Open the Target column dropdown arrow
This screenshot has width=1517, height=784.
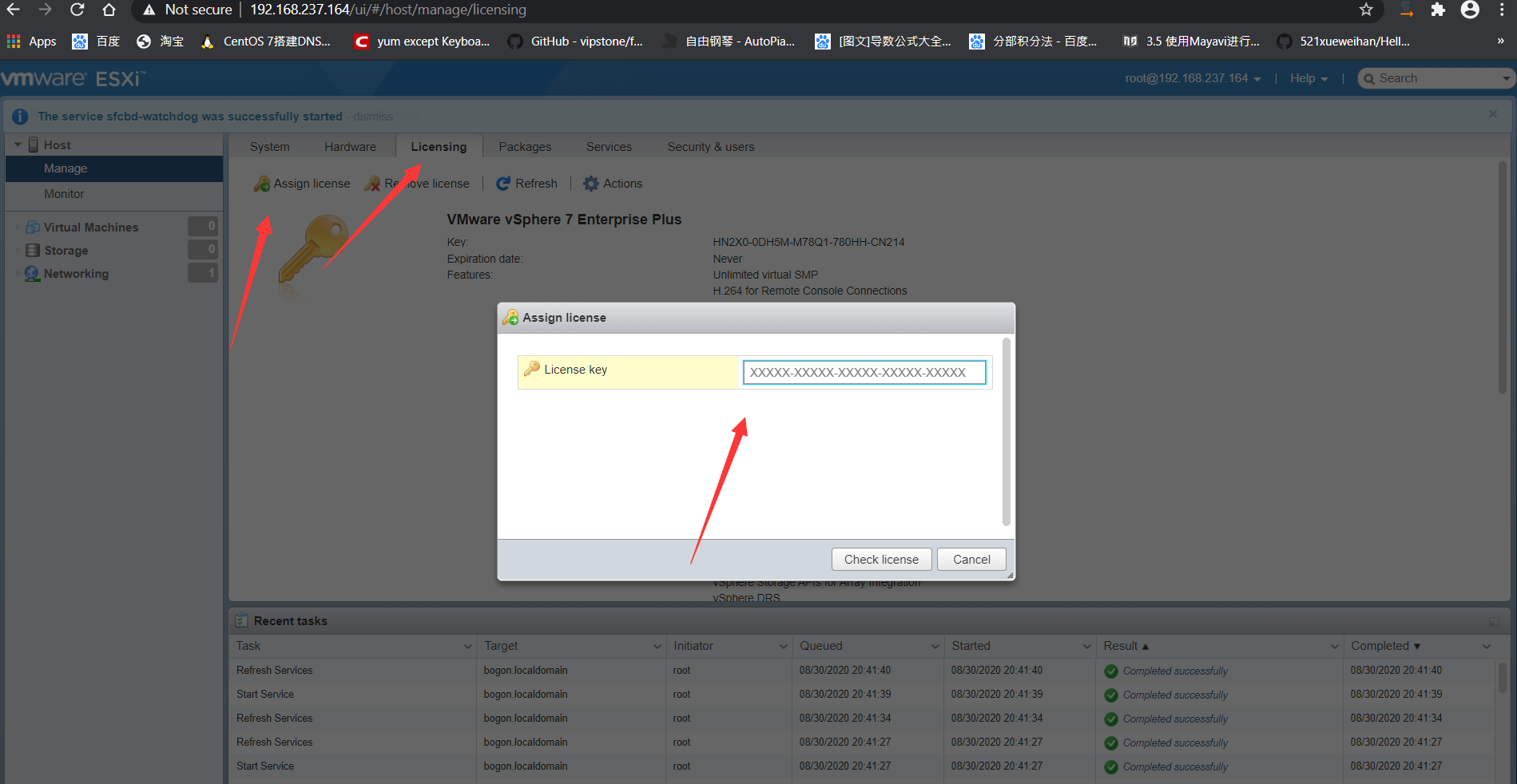click(x=657, y=646)
